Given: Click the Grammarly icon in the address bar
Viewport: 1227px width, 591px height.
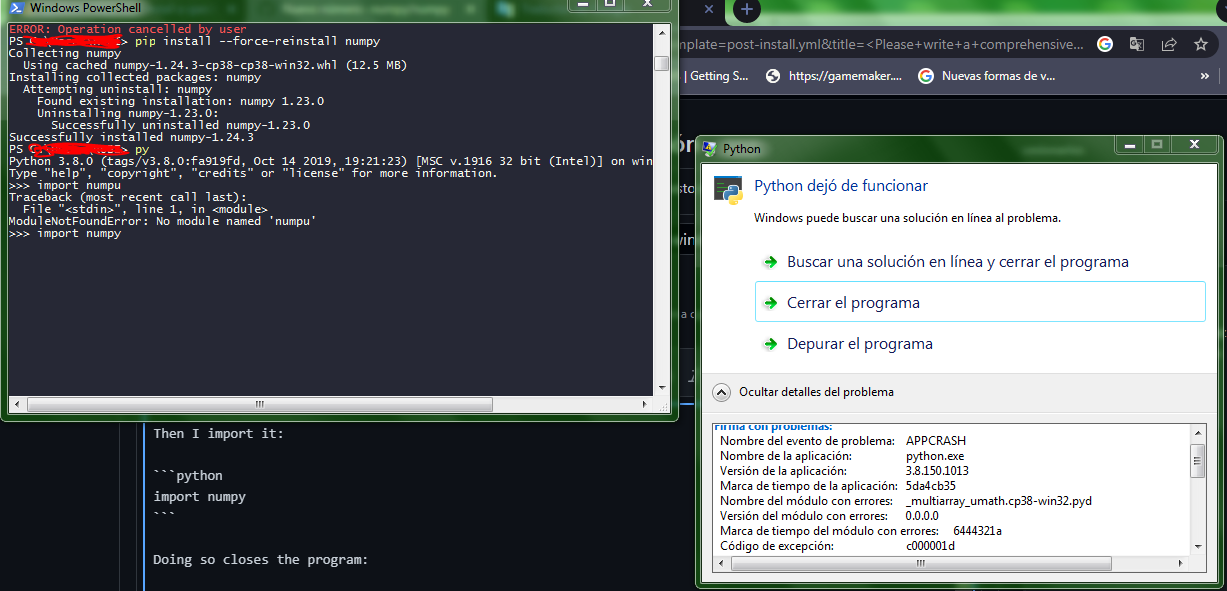Looking at the screenshot, I should [1104, 45].
